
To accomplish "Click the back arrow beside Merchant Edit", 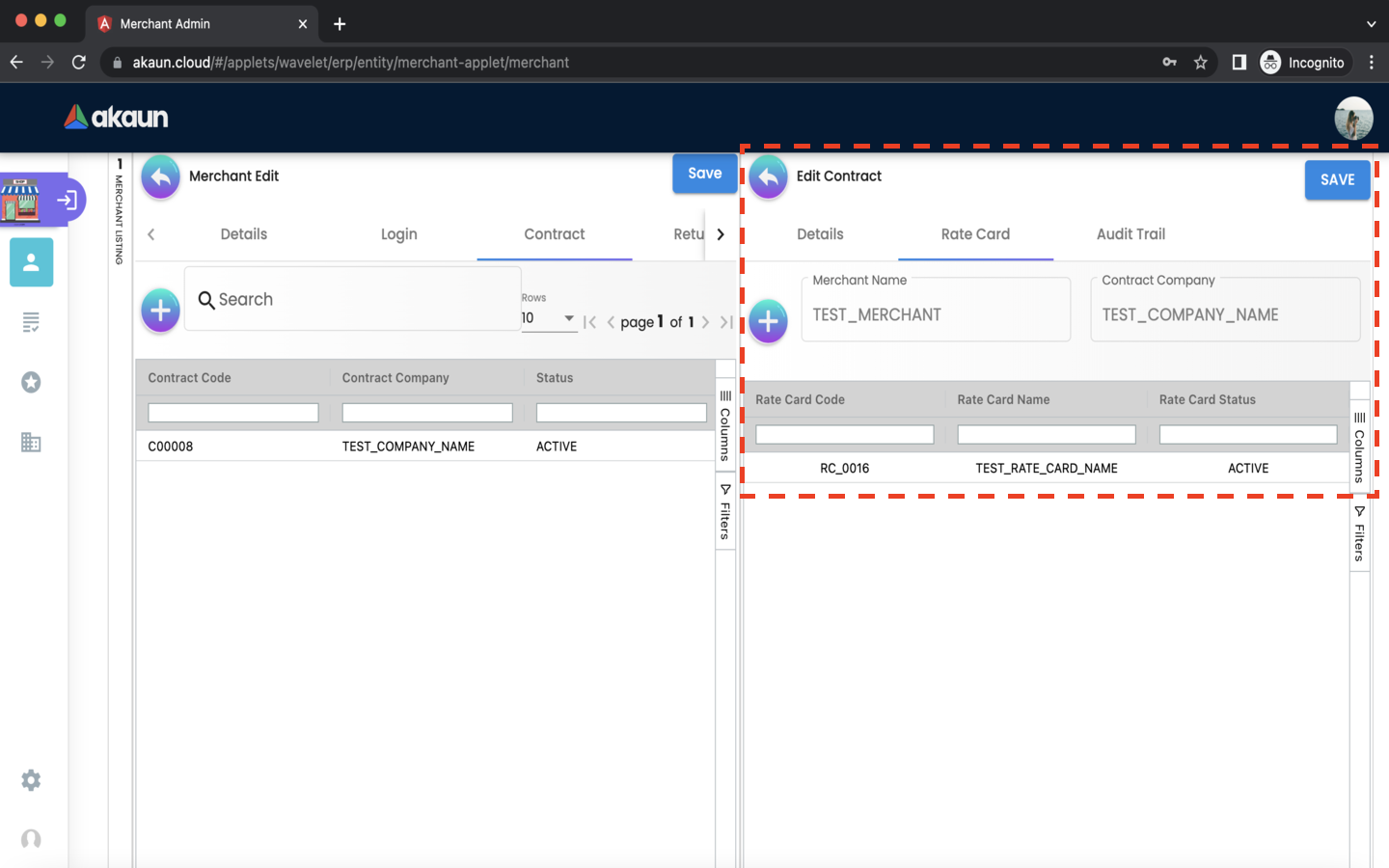I will (161, 177).
